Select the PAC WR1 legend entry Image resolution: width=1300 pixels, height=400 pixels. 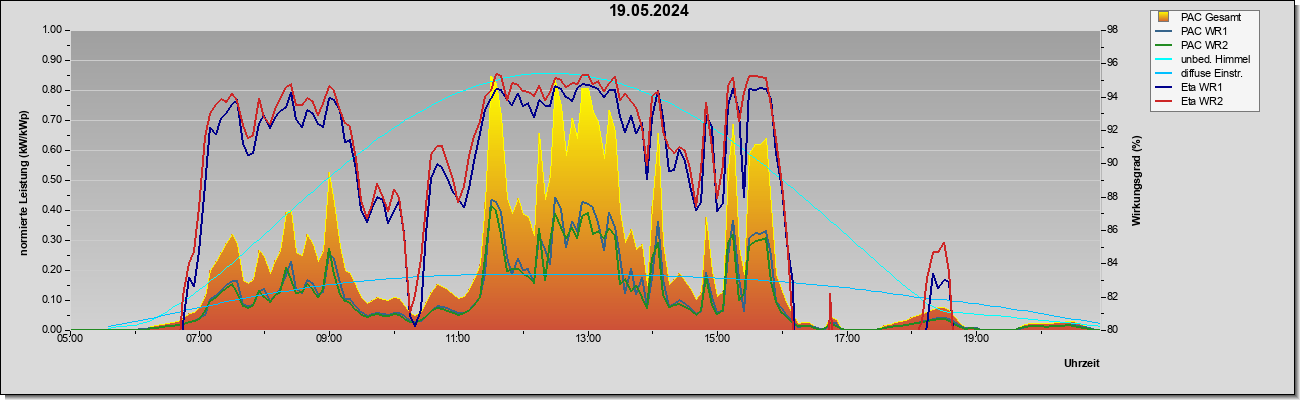[1196, 31]
